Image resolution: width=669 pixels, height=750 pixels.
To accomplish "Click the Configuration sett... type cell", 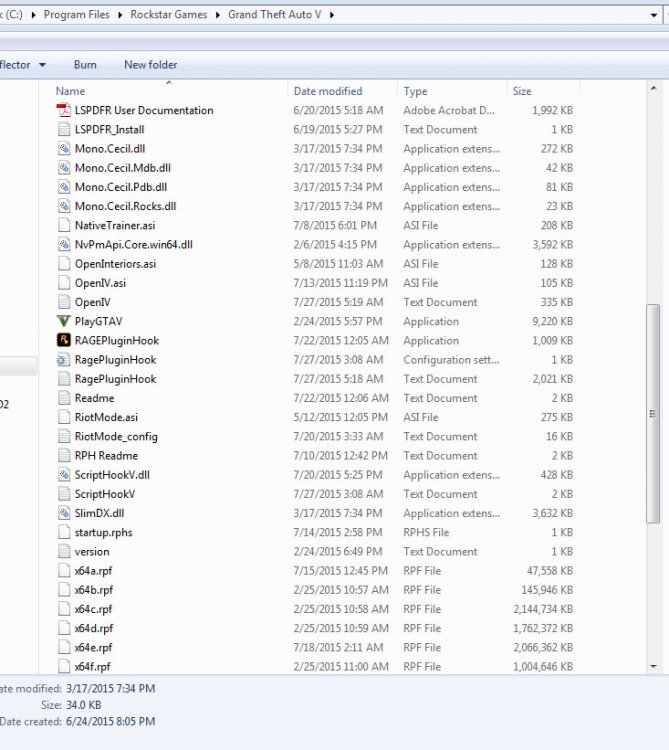I will pyautogui.click(x=451, y=360).
